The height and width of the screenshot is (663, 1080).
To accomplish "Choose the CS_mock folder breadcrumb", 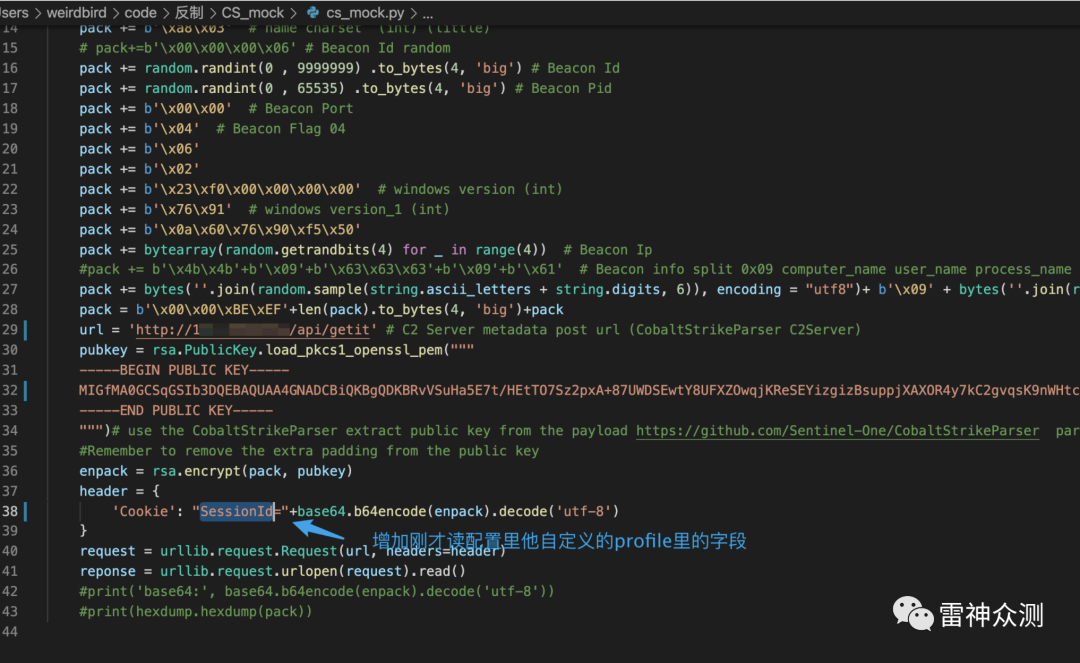I will click(252, 12).
